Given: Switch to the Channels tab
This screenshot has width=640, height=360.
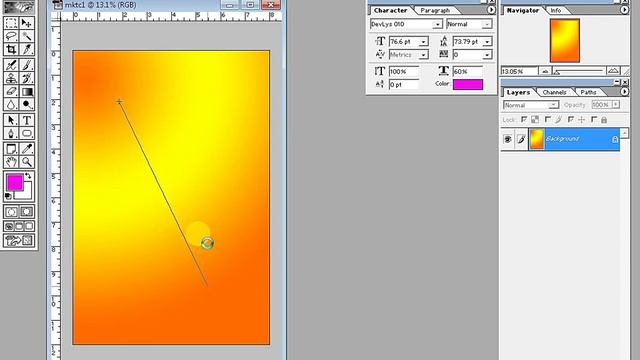Looking at the screenshot, I should 554,92.
